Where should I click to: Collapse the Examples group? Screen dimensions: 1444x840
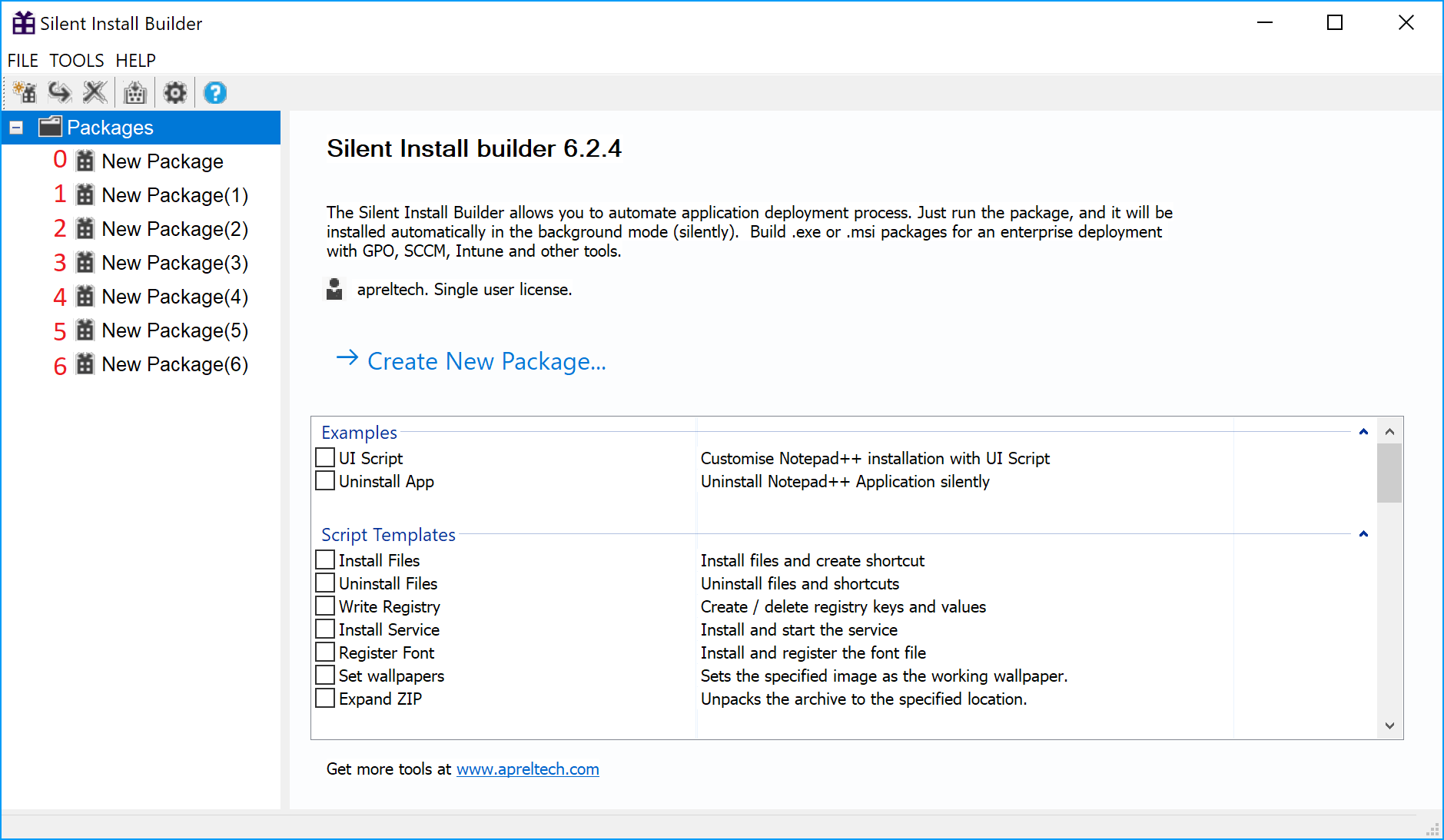(x=1363, y=432)
